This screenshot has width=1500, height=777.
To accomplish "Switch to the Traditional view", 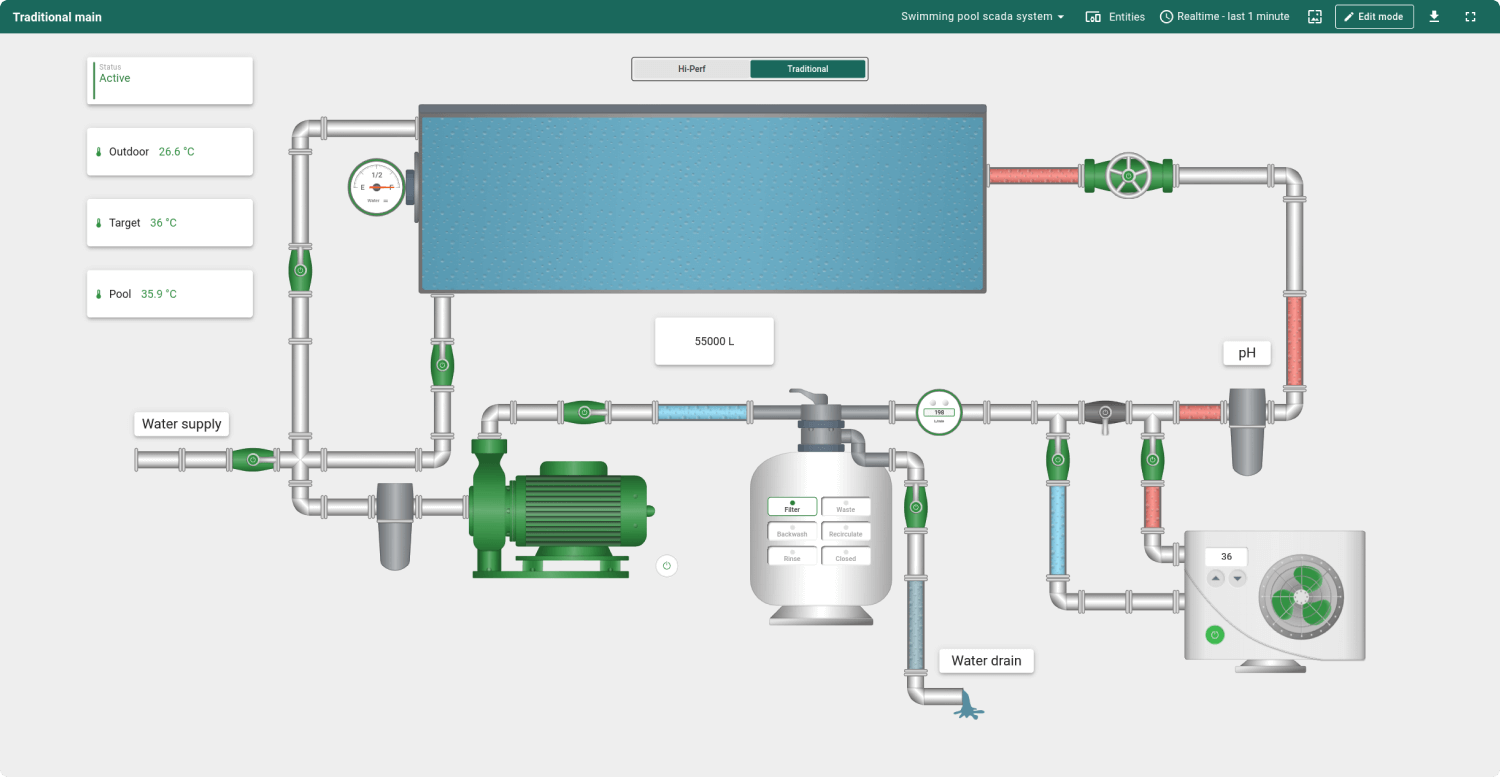I will pos(808,69).
